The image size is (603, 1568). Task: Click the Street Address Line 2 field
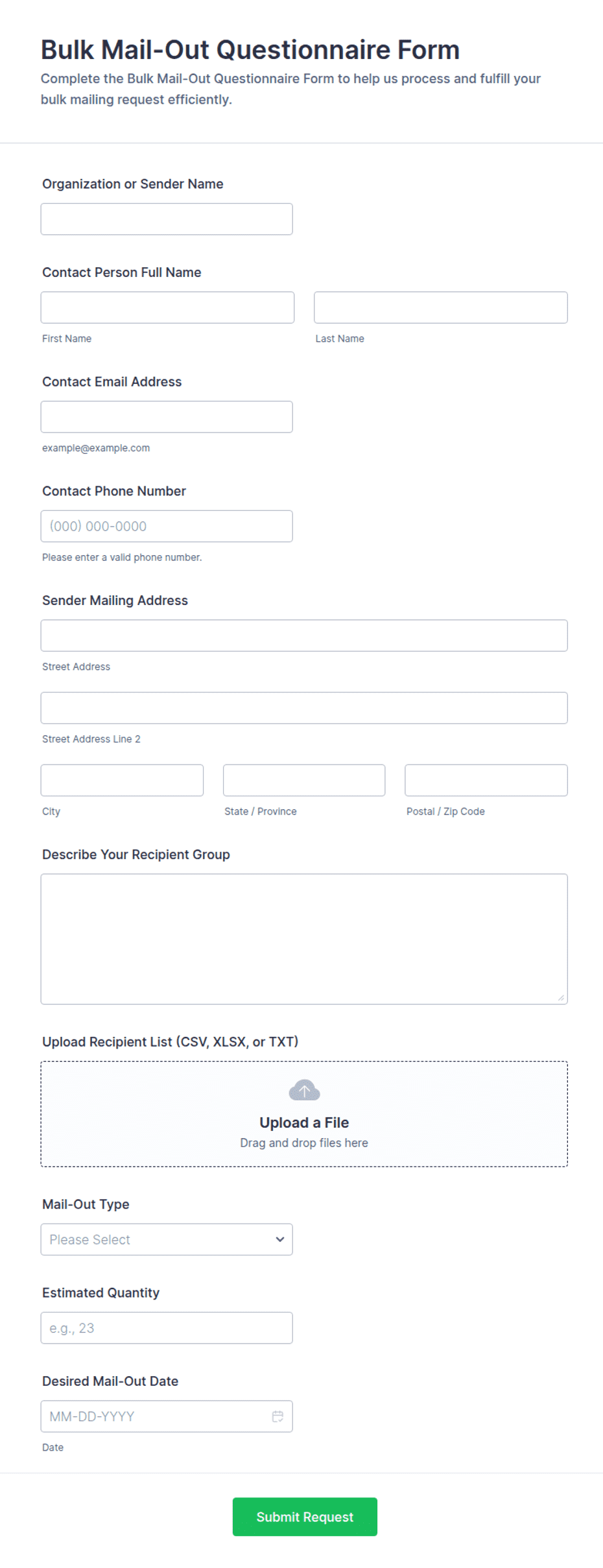[304, 708]
